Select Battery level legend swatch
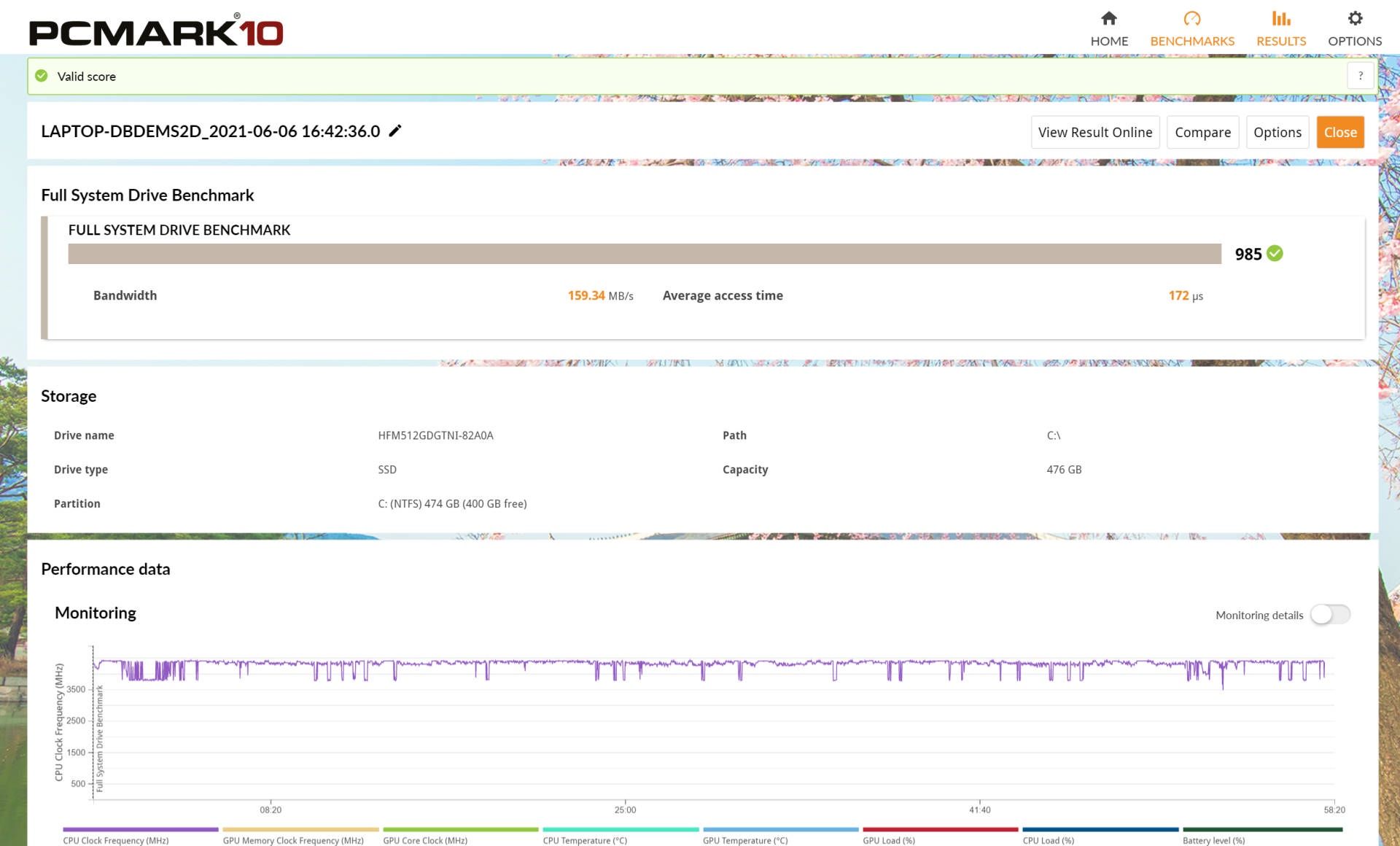 click(1262, 829)
